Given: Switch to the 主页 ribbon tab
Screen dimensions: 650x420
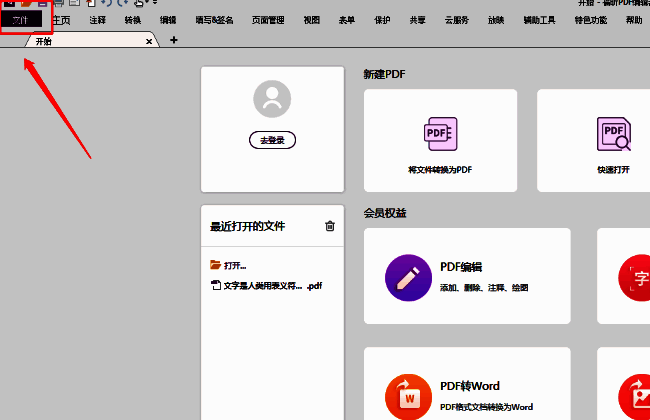Looking at the screenshot, I should (61, 20).
